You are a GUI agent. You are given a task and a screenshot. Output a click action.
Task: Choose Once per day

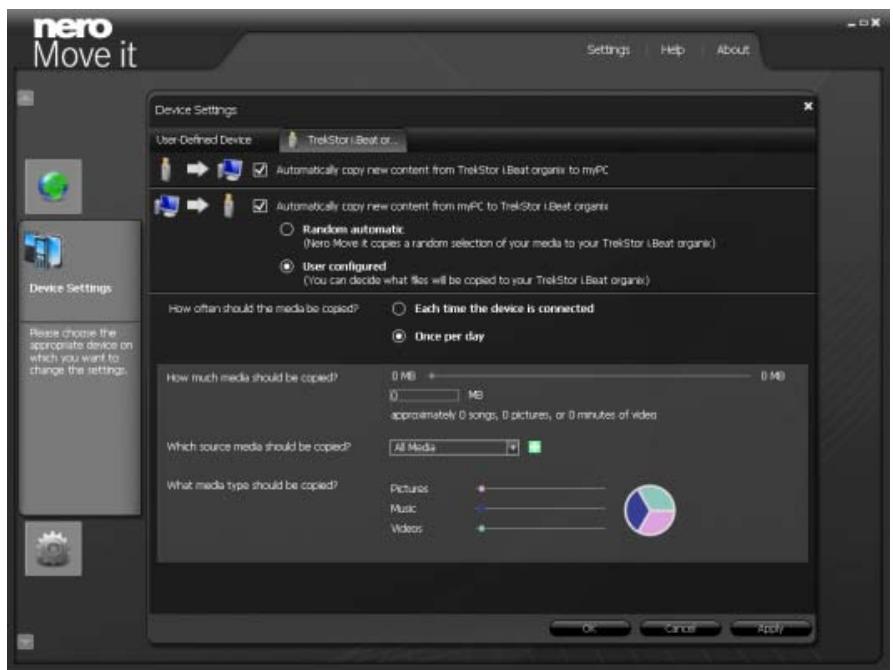pyautogui.click(x=399, y=336)
